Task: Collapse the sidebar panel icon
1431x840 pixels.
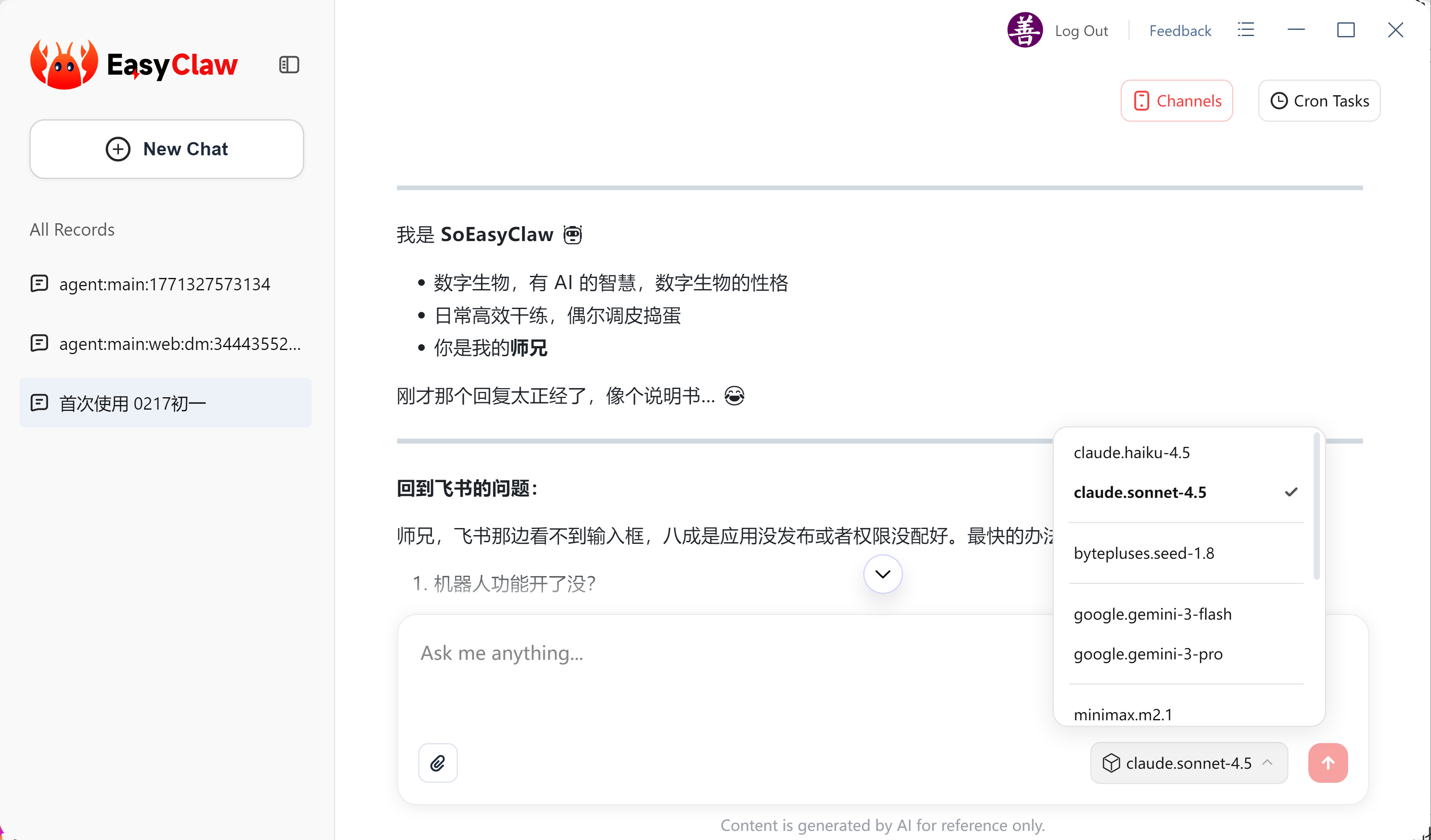Action: (x=289, y=65)
